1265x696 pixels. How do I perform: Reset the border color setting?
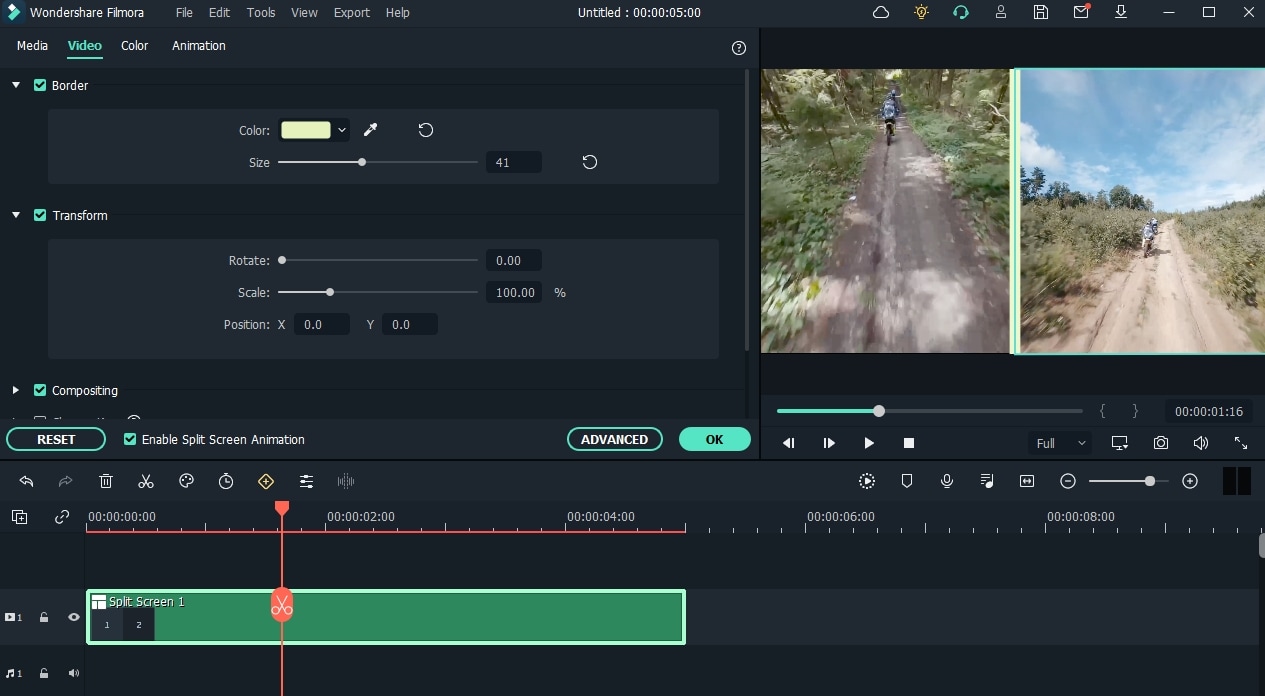pos(426,130)
